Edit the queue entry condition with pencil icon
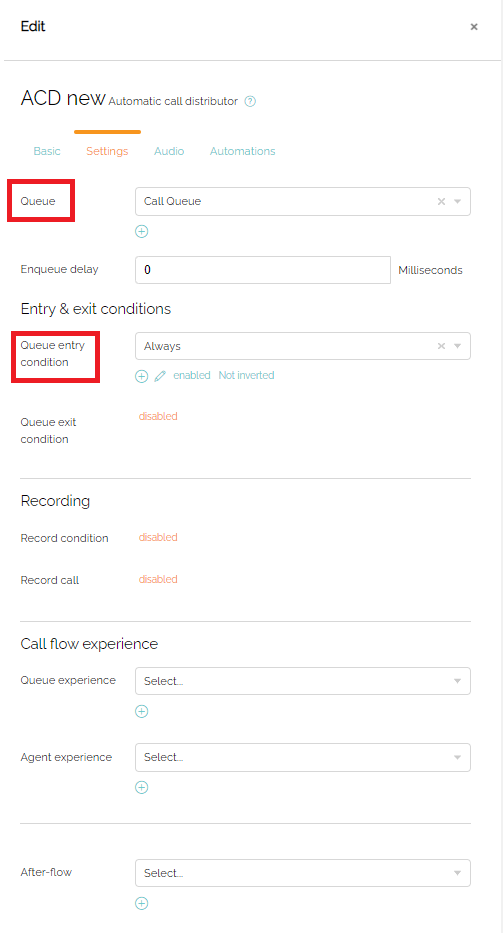Viewport: 503px width, 941px height. click(x=160, y=376)
